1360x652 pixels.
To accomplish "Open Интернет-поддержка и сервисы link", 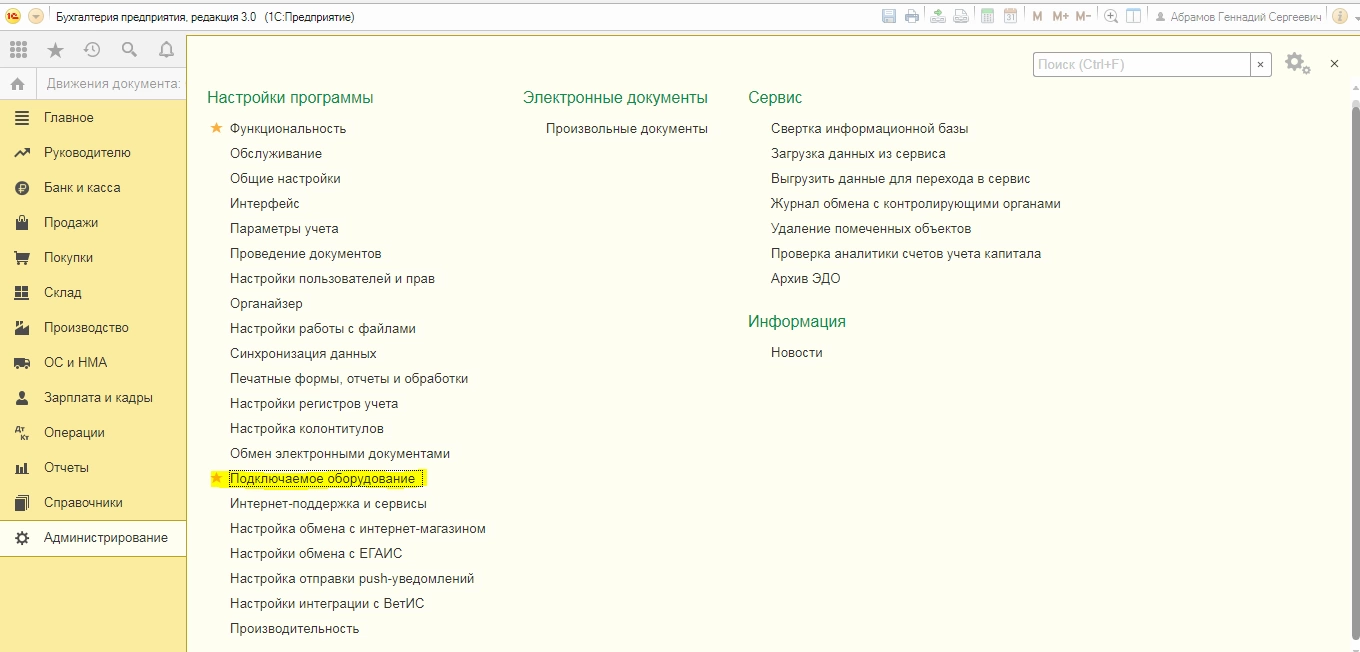I will [x=328, y=503].
